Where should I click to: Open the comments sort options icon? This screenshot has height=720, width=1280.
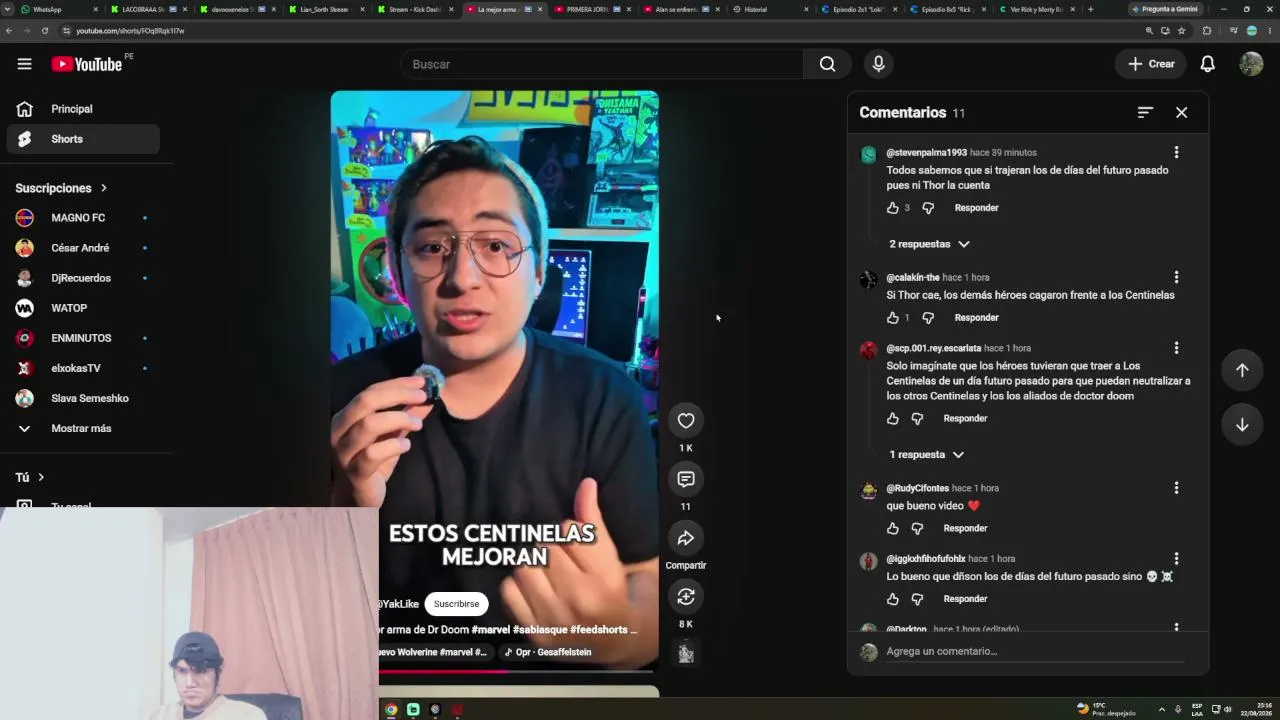1145,112
